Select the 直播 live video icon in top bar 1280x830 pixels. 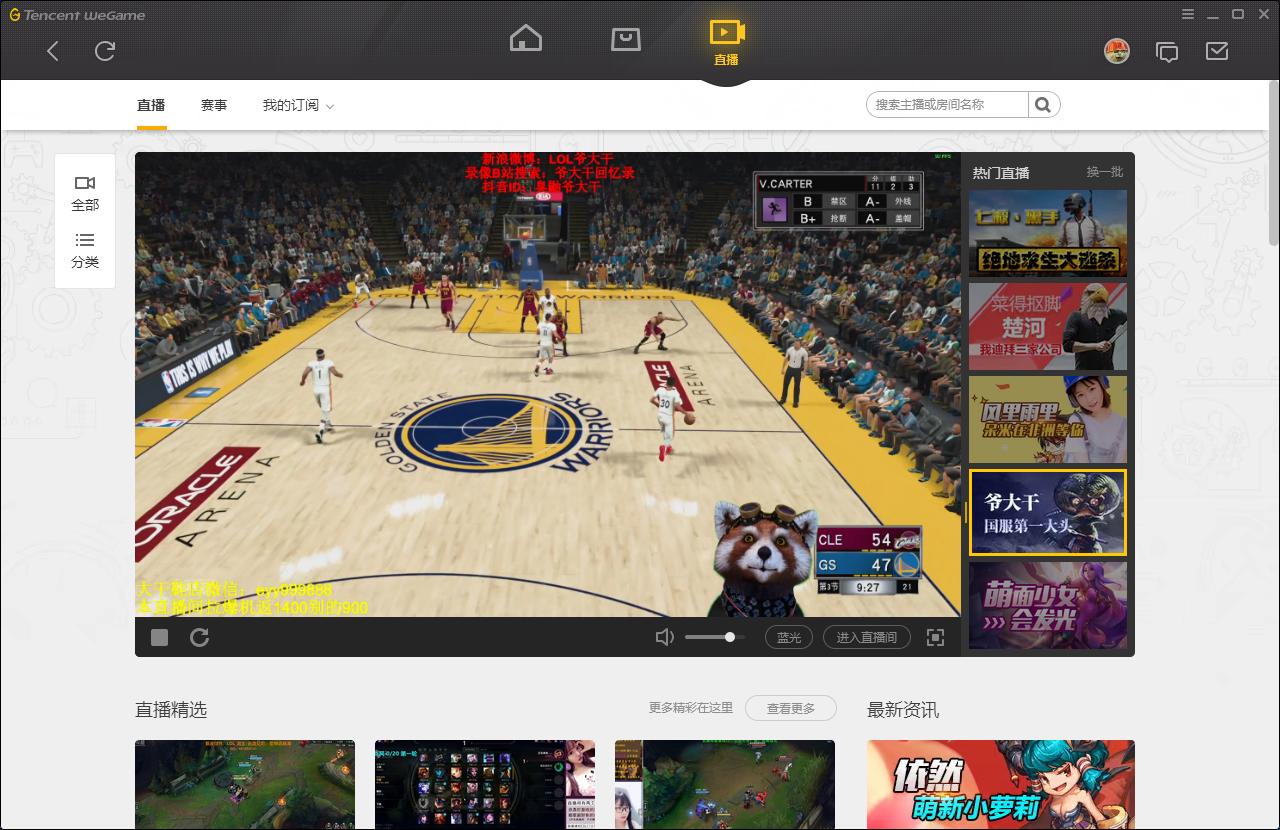pos(726,42)
